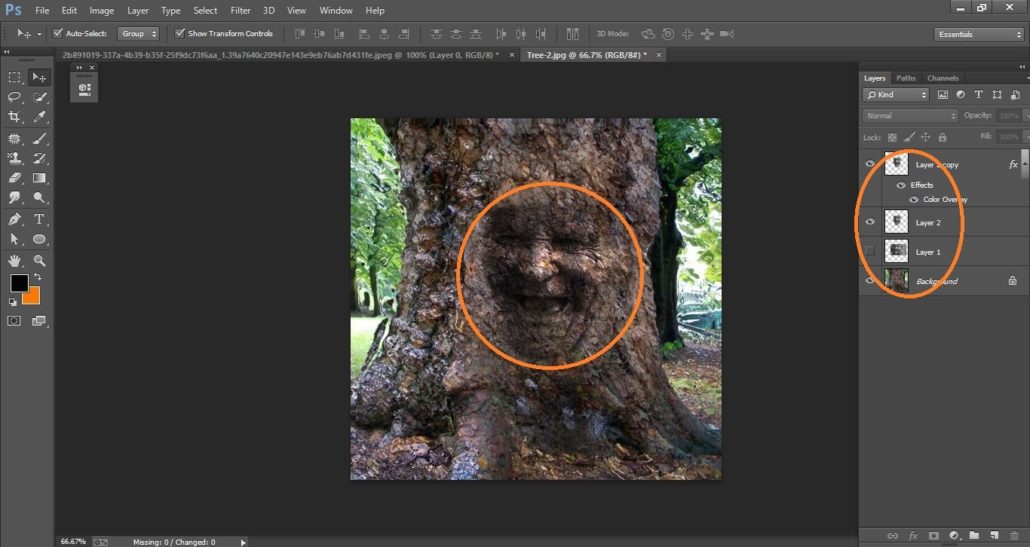Open the layer filter Kind dropdown
Screen dimensions: 1030x547
(x=895, y=95)
